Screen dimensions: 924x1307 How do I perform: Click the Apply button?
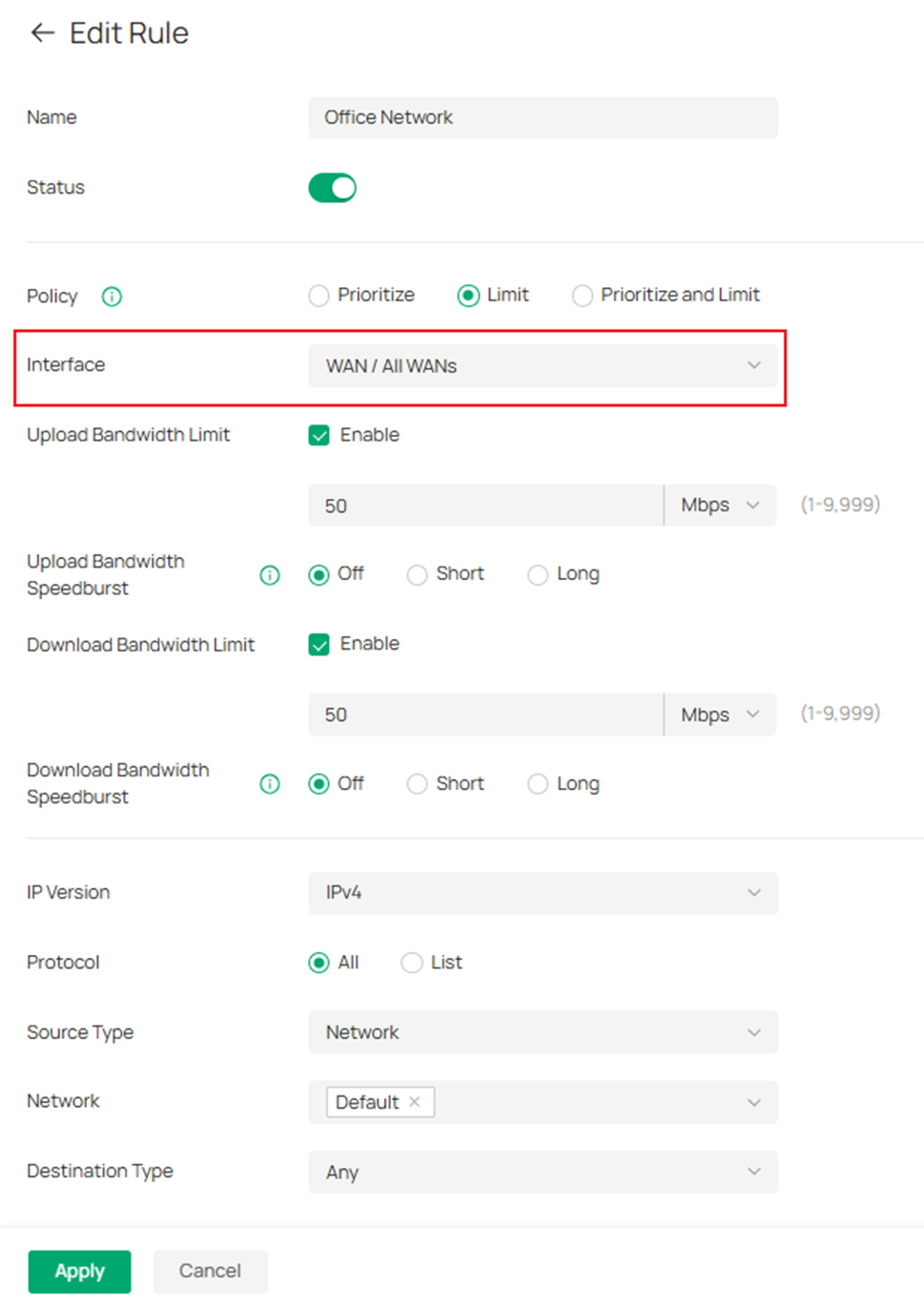79,1272
